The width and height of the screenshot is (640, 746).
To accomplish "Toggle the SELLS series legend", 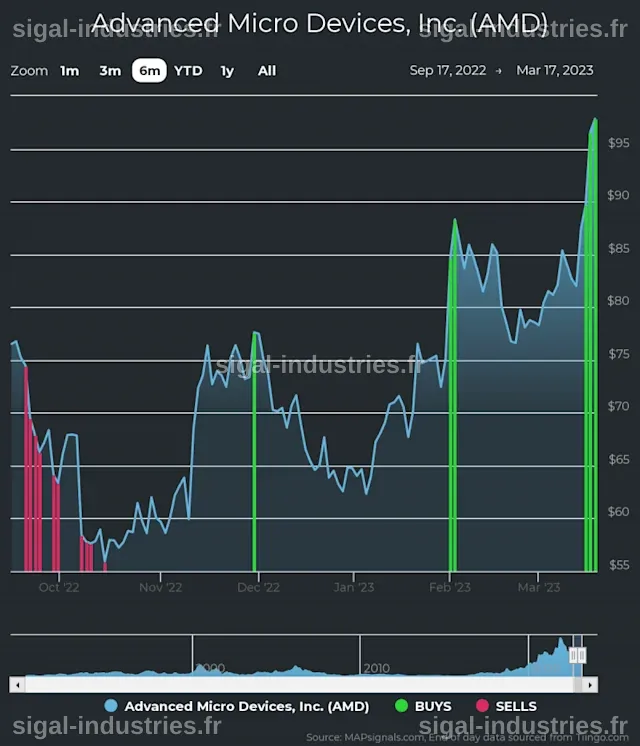I will [x=506, y=706].
